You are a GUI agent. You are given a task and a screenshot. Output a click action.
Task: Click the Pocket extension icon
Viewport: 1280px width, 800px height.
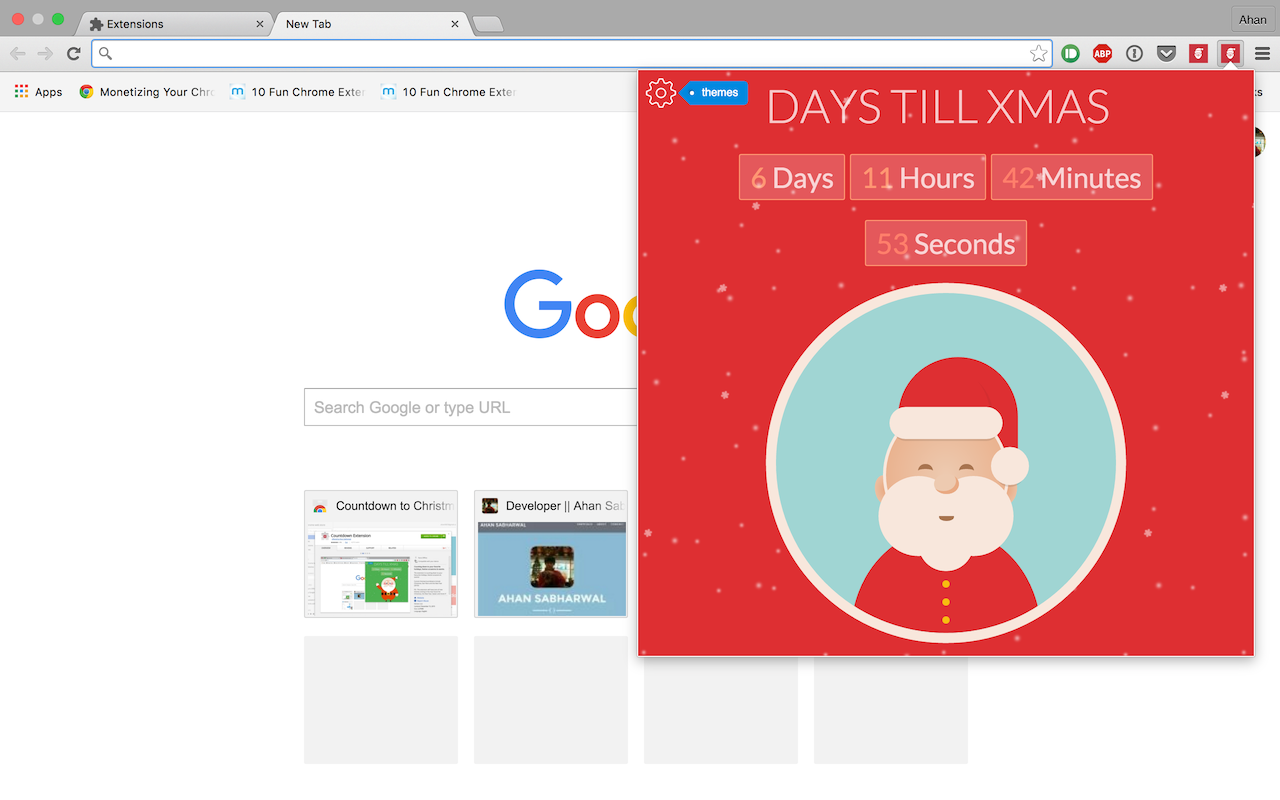tap(1166, 54)
